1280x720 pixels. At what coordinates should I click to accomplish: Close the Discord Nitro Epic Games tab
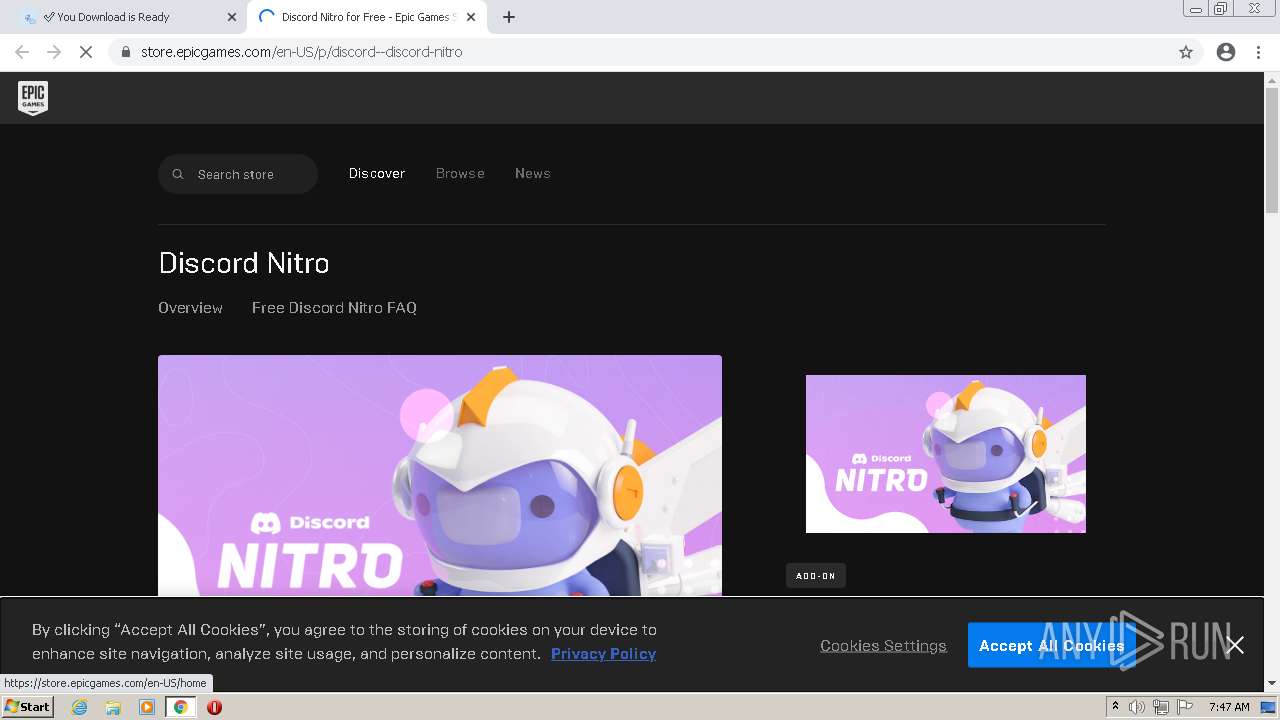click(471, 17)
